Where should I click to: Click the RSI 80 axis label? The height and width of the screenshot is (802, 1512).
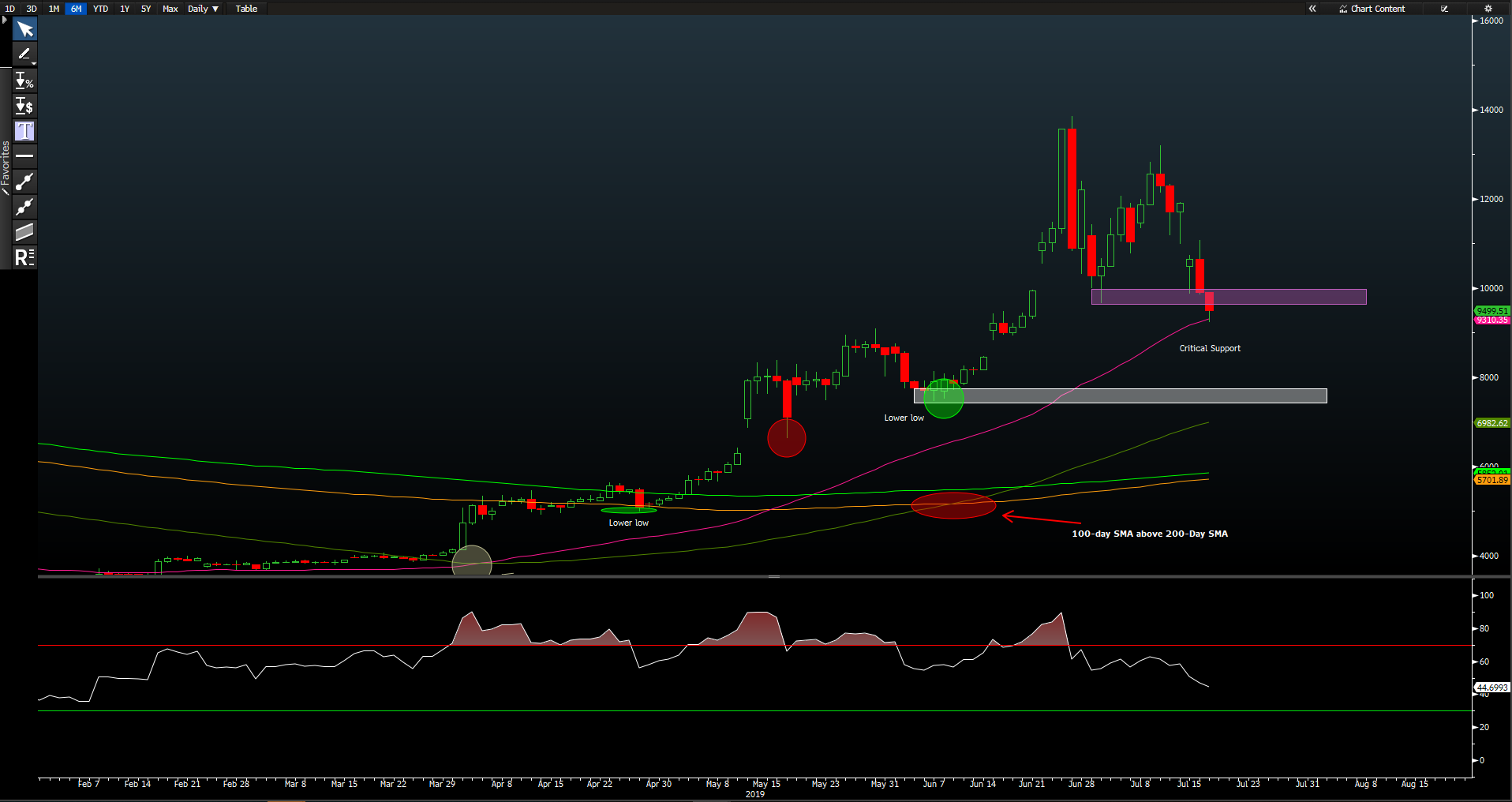tap(1484, 628)
